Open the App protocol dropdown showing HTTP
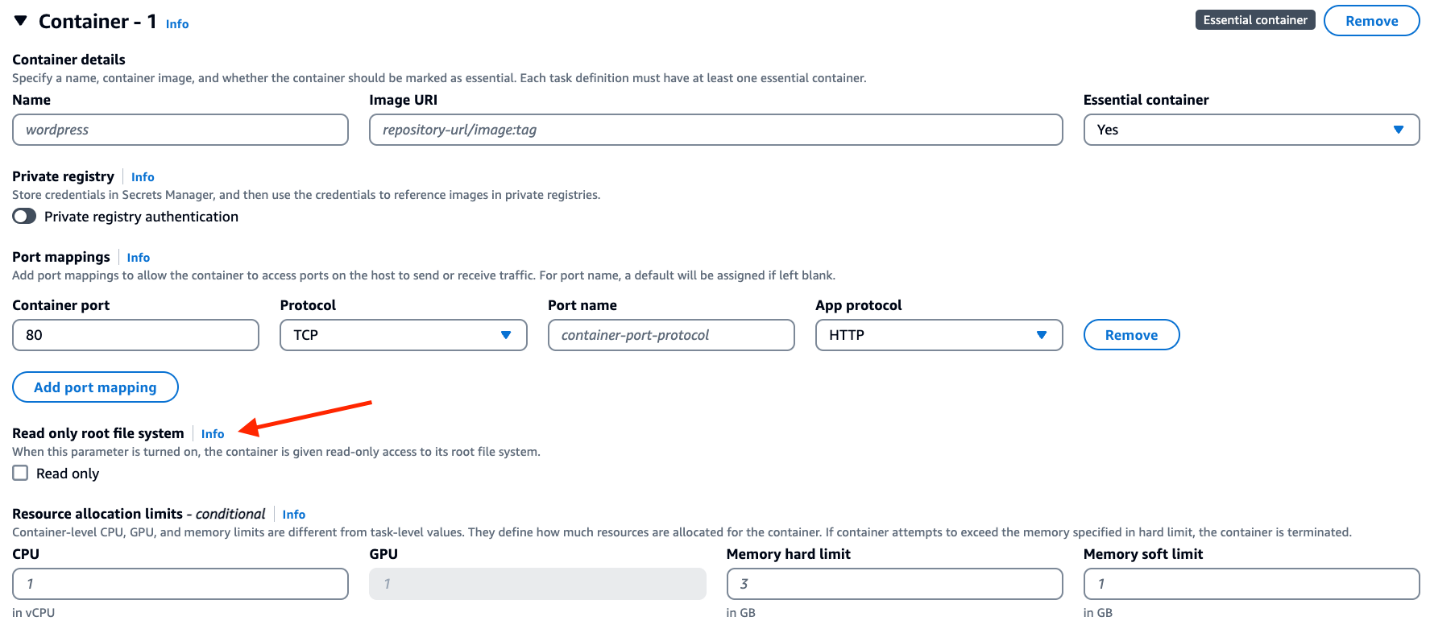This screenshot has width=1430, height=633. pyautogui.click(x=938, y=335)
